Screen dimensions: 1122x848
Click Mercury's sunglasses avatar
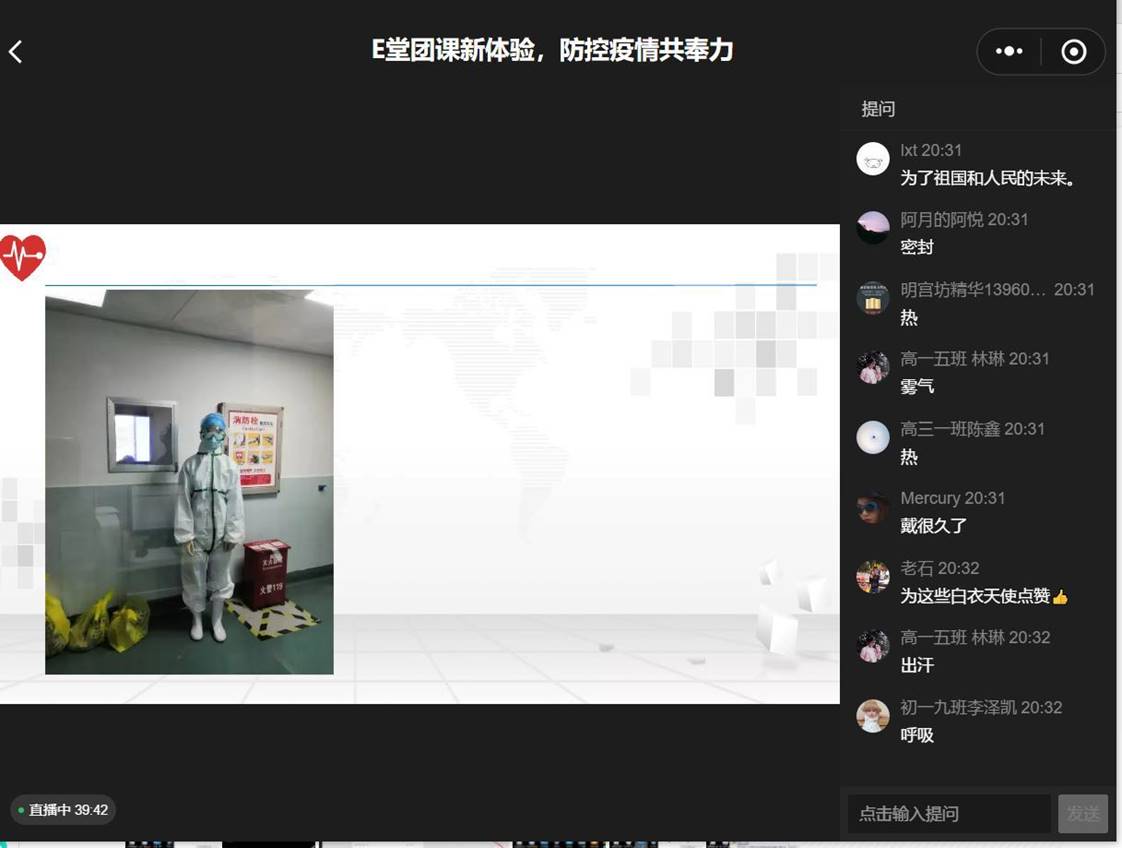[x=873, y=507]
